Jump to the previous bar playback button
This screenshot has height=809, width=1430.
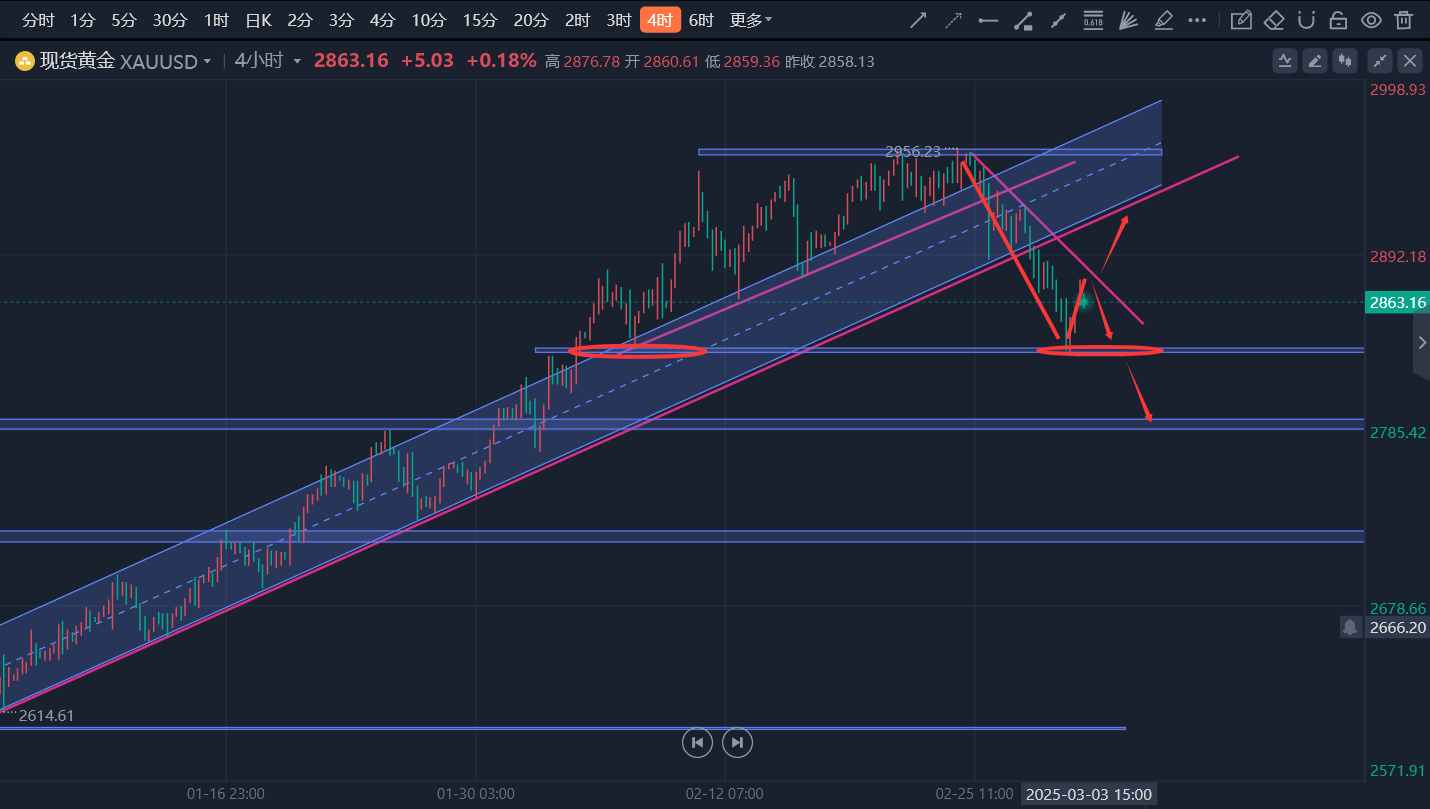point(697,742)
